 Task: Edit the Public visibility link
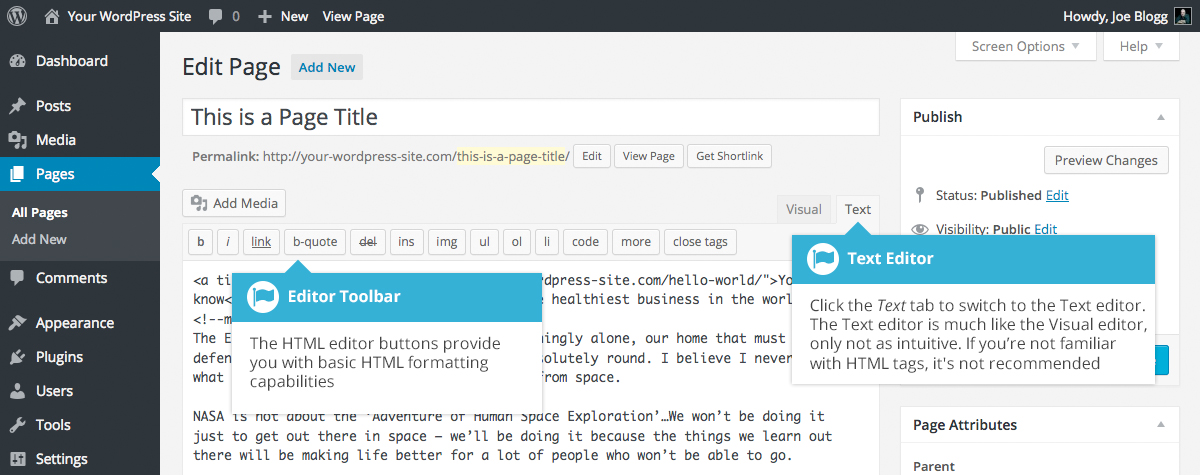(1046, 229)
